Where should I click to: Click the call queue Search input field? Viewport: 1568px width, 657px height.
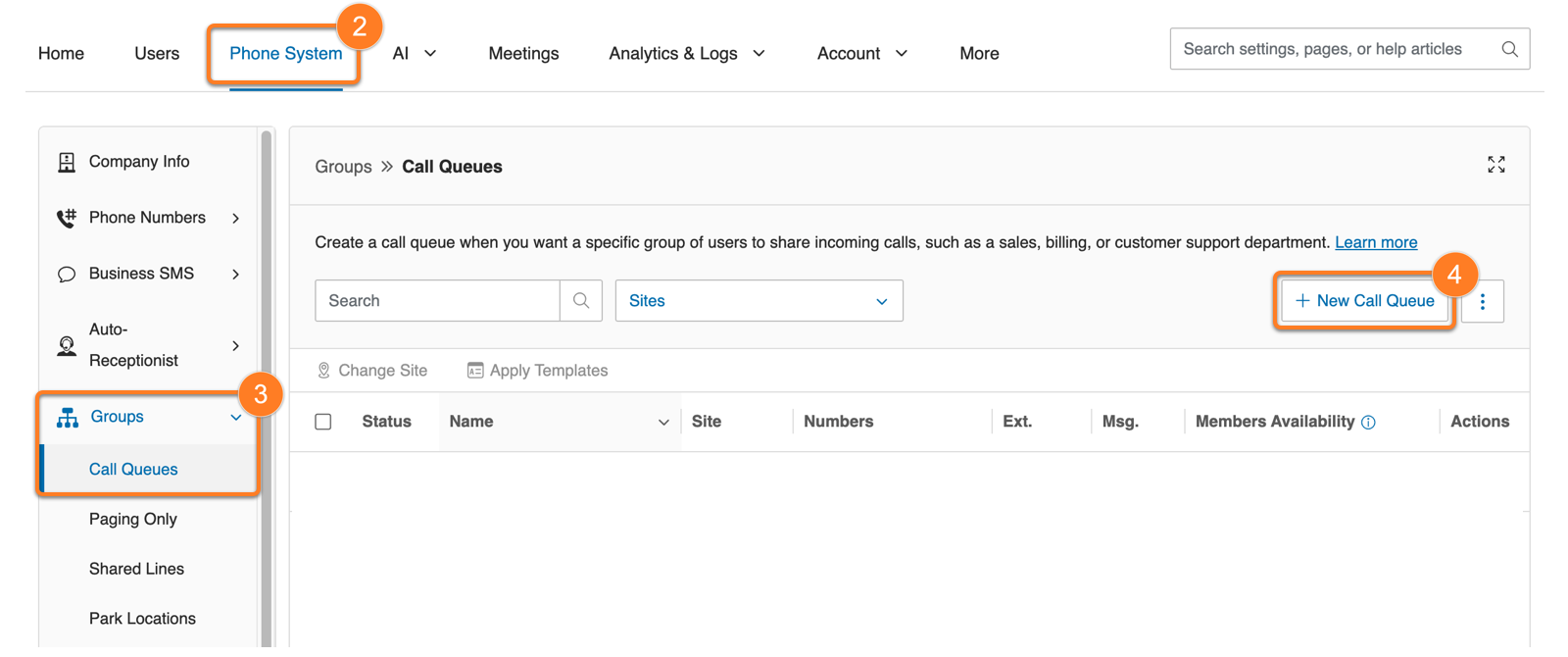(437, 301)
